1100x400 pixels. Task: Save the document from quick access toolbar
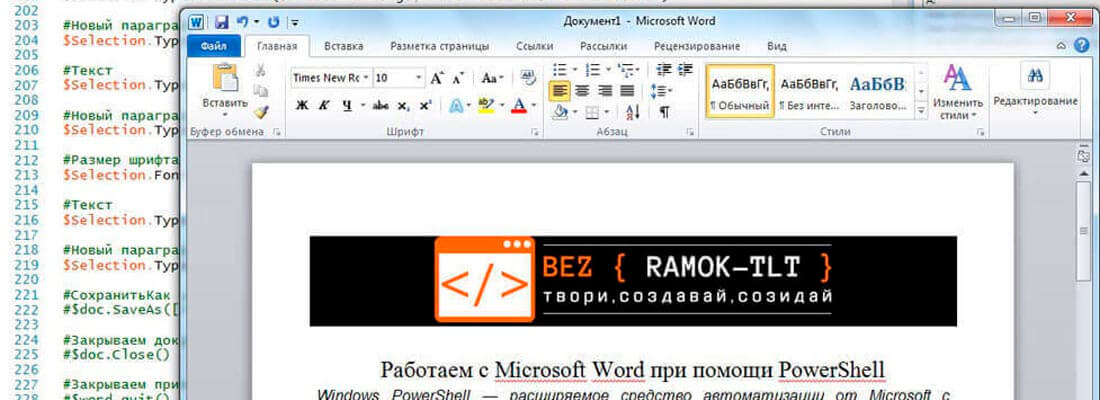point(222,22)
